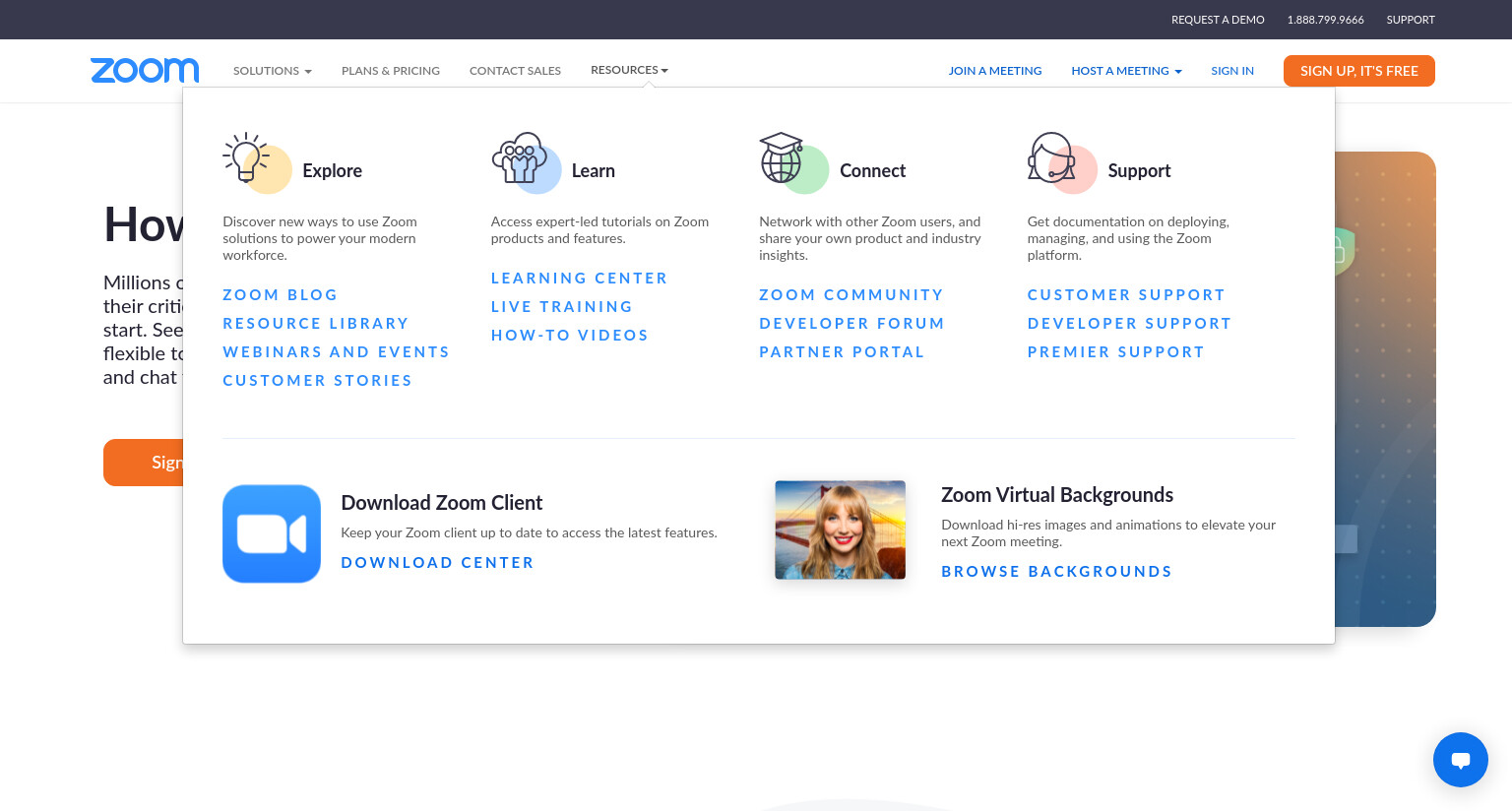Open the Zoom Blog link
The height and width of the screenshot is (811, 1512).
click(x=281, y=295)
